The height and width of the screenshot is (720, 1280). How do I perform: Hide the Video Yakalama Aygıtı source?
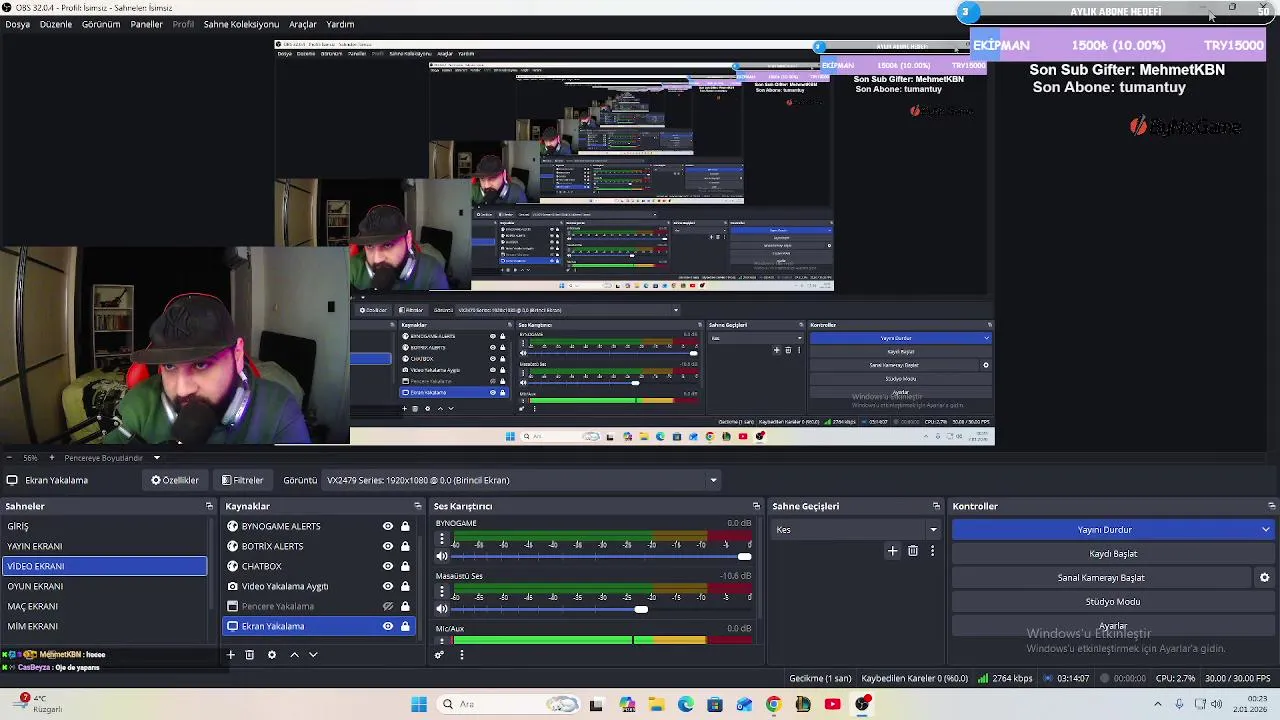(x=388, y=586)
